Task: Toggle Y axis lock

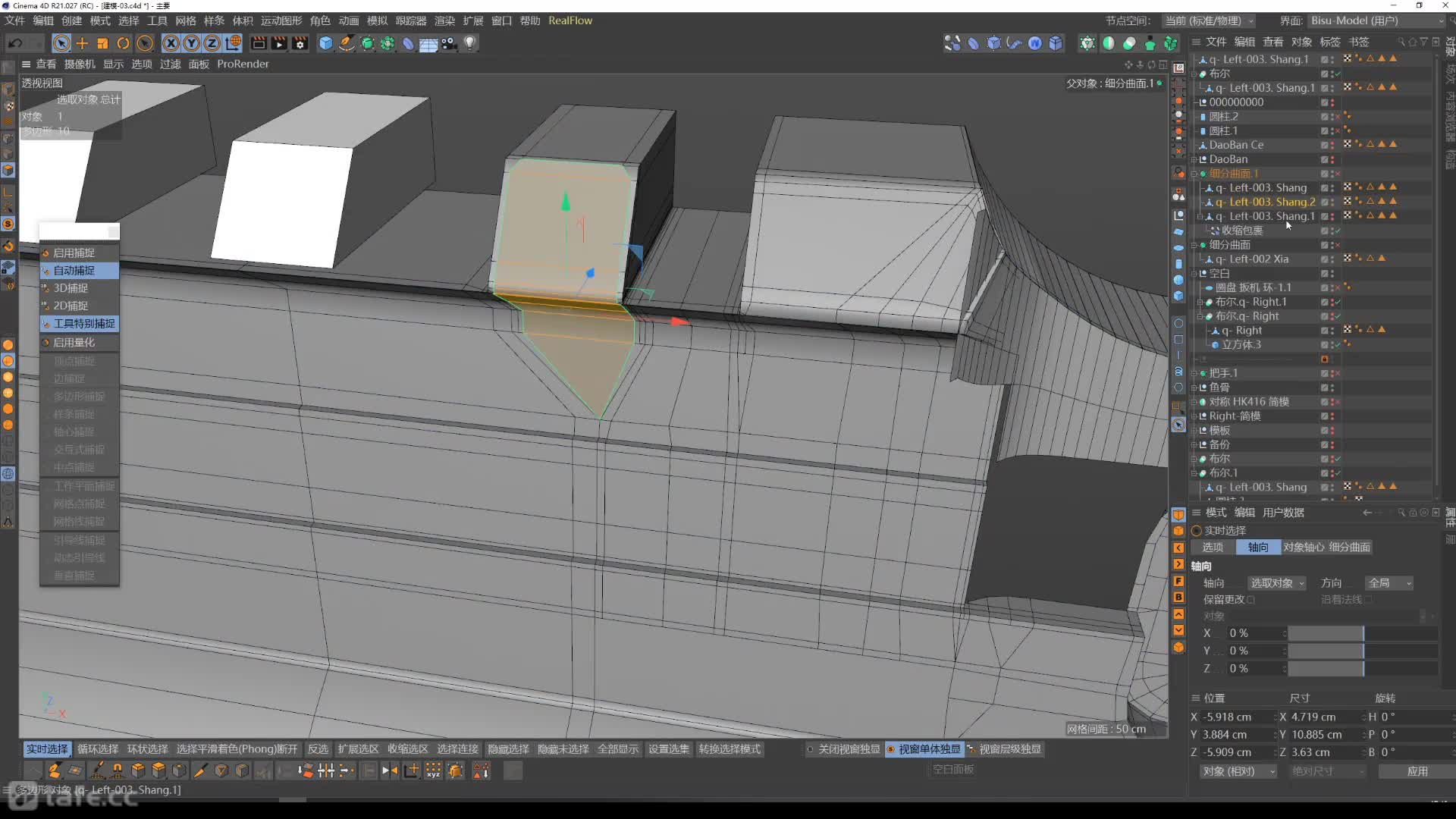Action: tap(192, 43)
